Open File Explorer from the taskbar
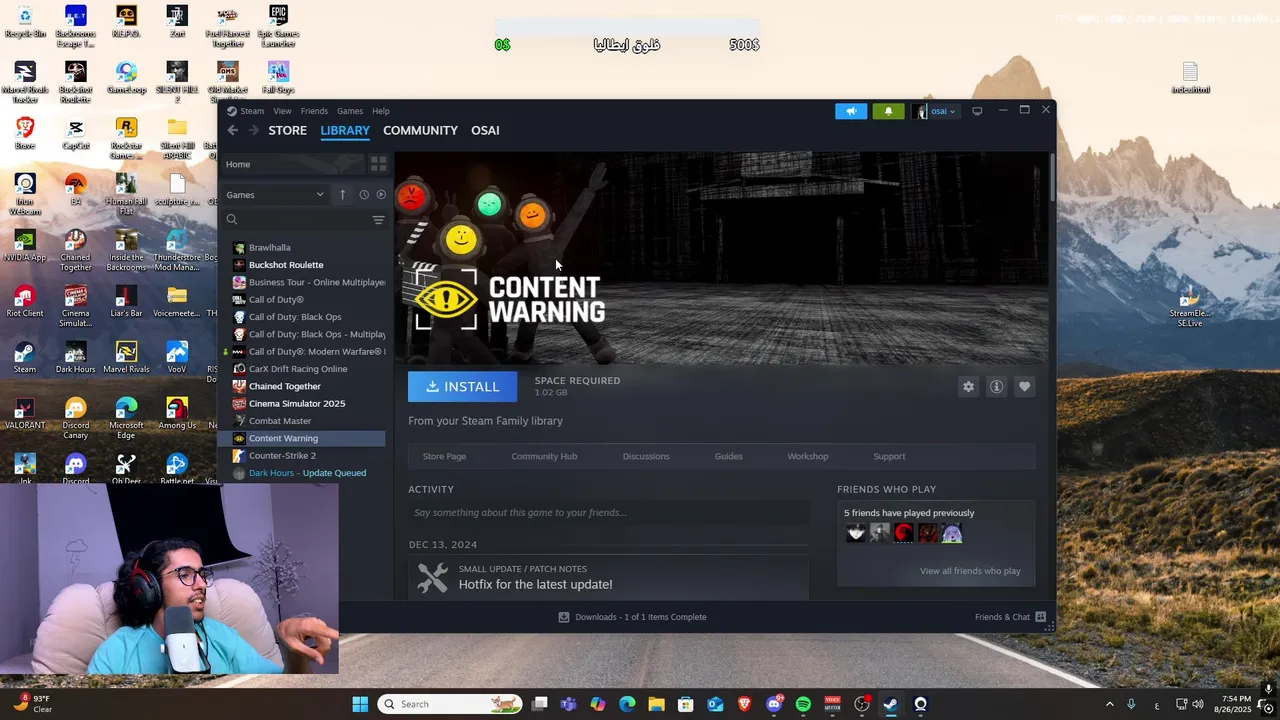This screenshot has height=720, width=1280. pos(656,704)
